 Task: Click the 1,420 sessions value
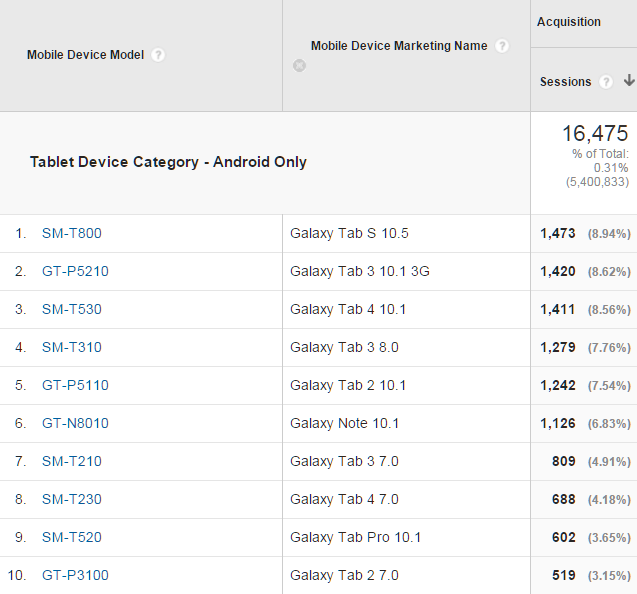(x=557, y=271)
